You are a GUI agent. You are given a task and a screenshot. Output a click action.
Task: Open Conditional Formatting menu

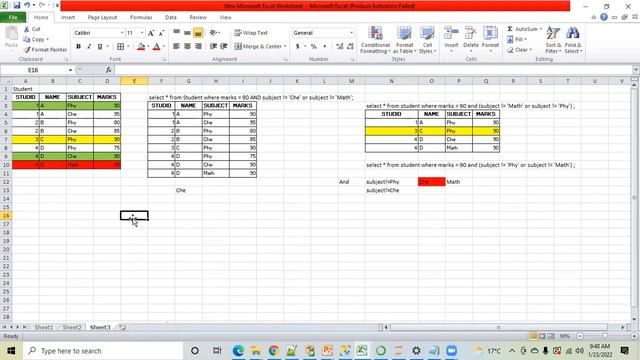click(x=376, y=40)
